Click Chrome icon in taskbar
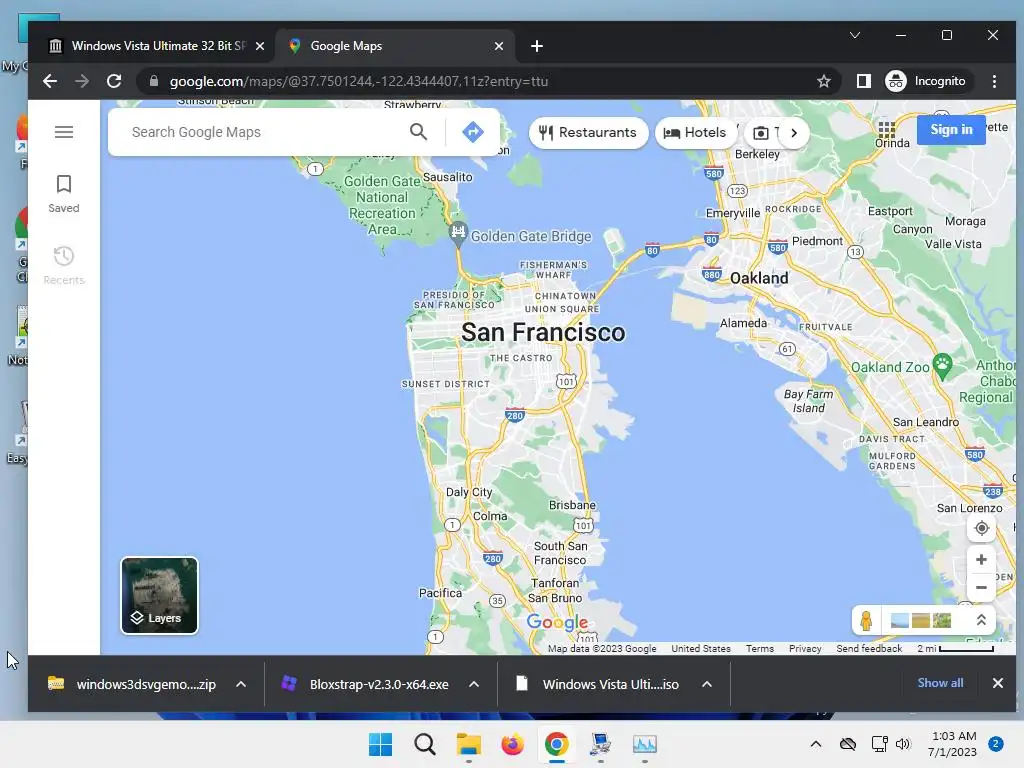 pos(556,744)
